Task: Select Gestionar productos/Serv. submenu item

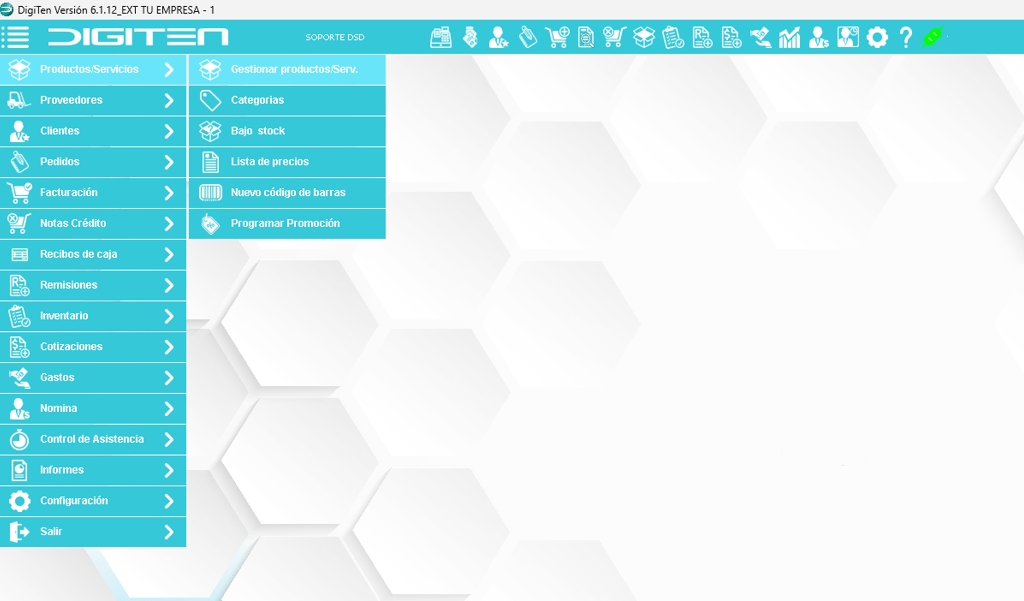Action: pos(287,69)
